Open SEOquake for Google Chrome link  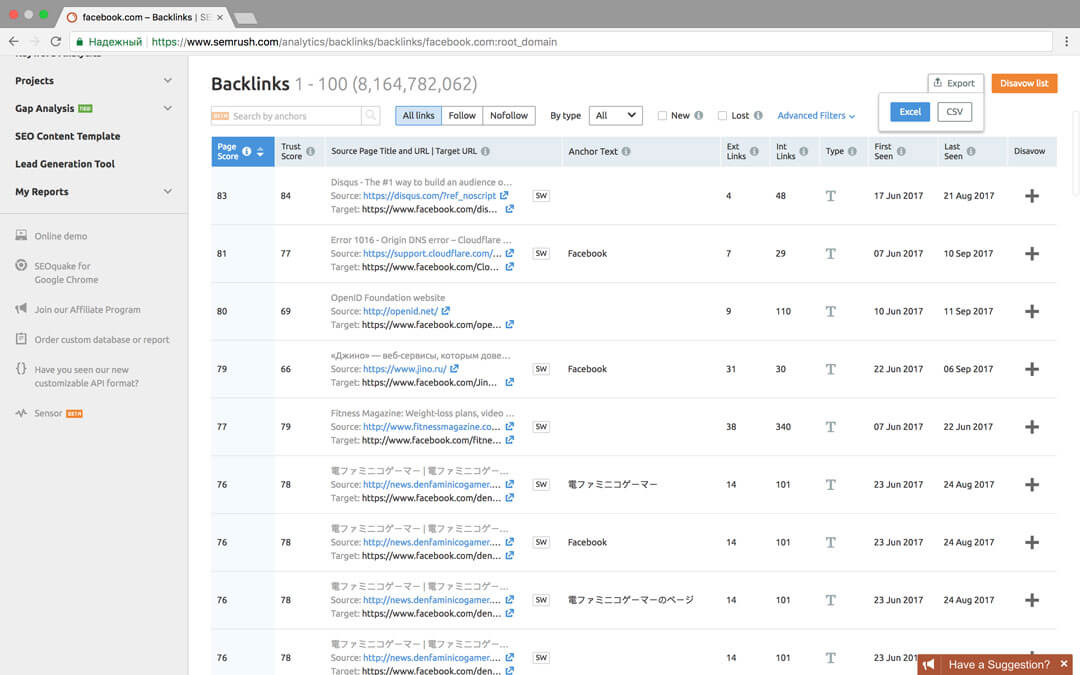66,273
